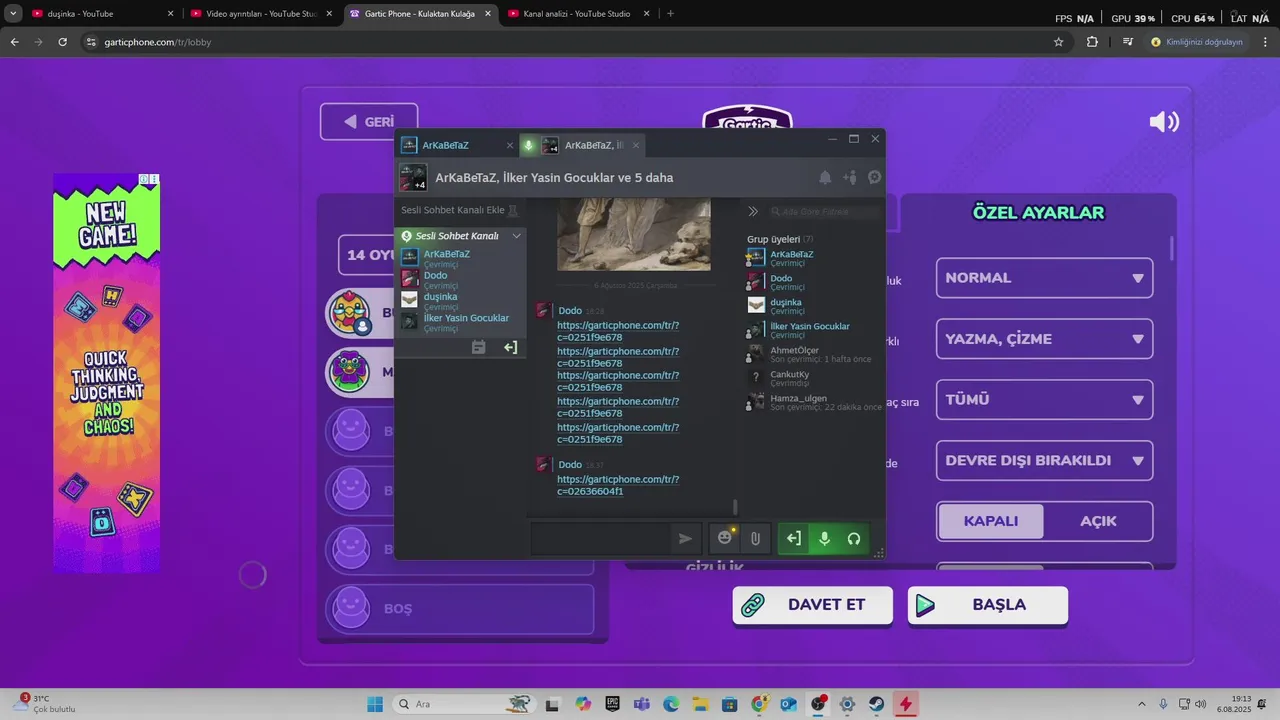Click the leave channel icon under the voice channel list
The image size is (1280, 720).
click(x=510, y=347)
